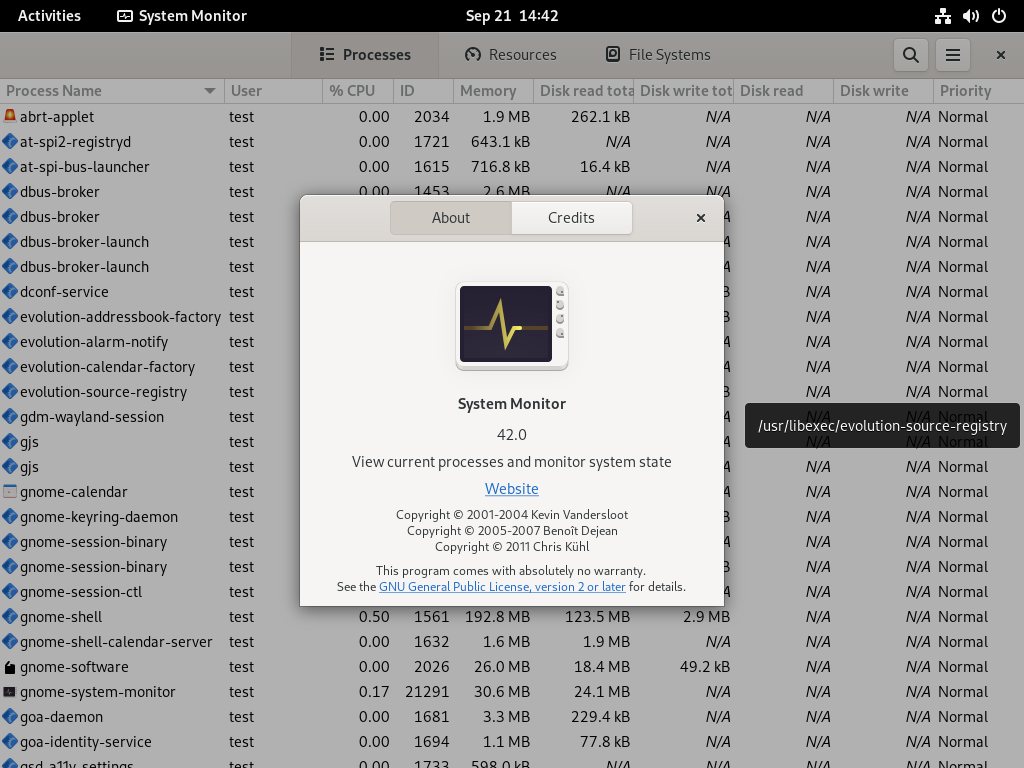Click the gnome-keyring-daemon process icon
The height and width of the screenshot is (768, 1024).
click(x=10, y=517)
